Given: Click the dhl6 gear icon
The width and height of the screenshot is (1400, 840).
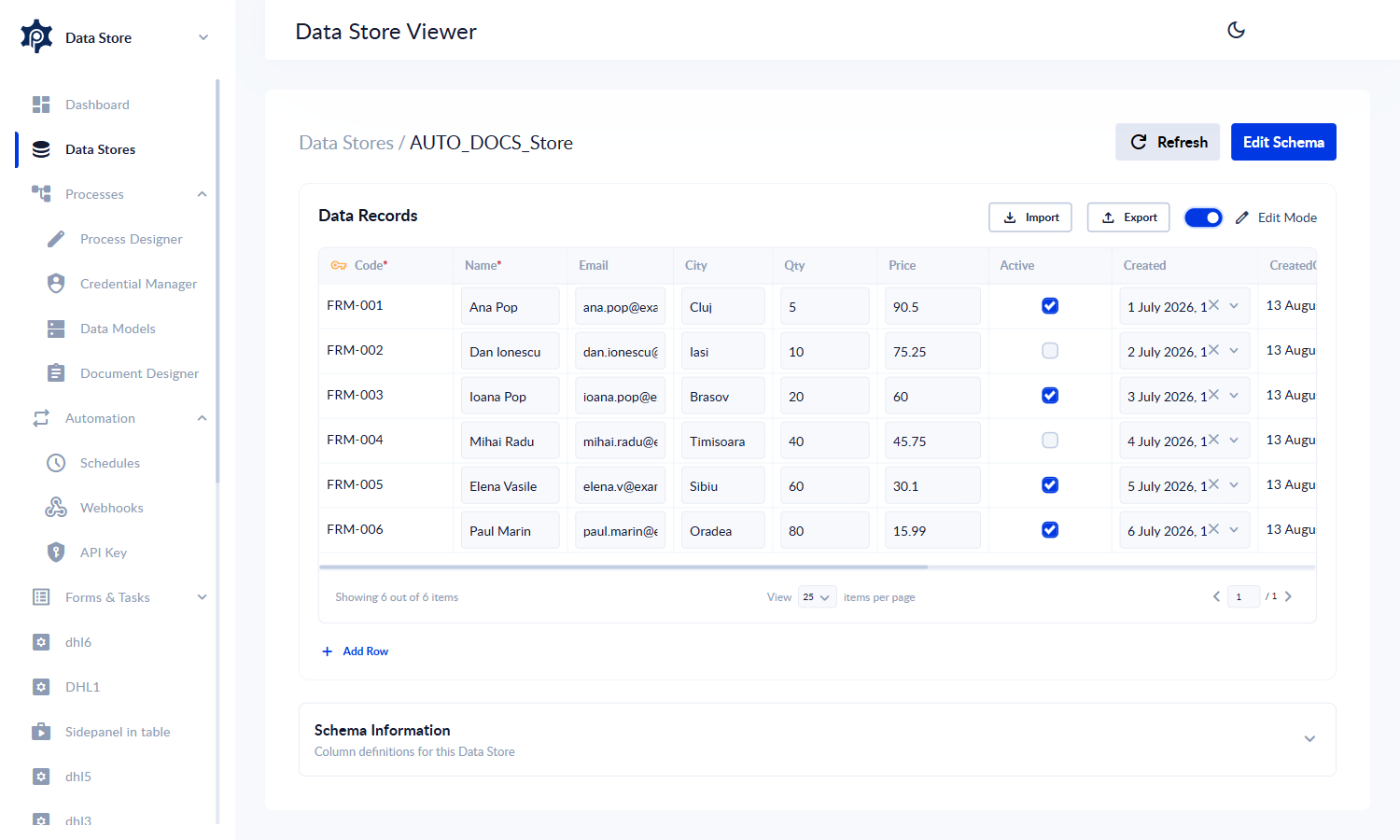Looking at the screenshot, I should point(41,642).
